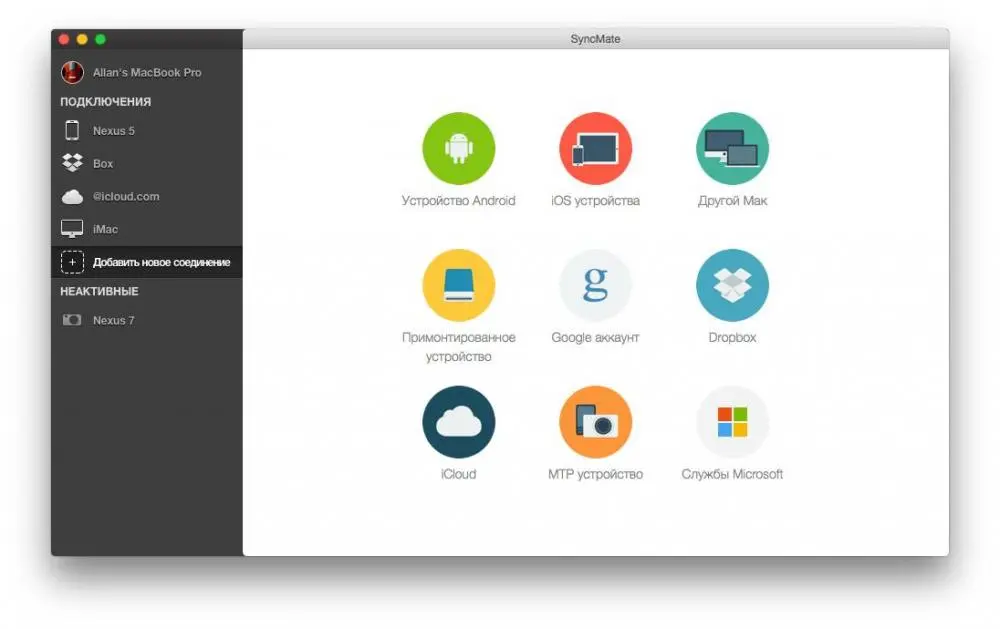The width and height of the screenshot is (1000, 629).
Task: Choose the Google account icon
Action: click(x=596, y=285)
